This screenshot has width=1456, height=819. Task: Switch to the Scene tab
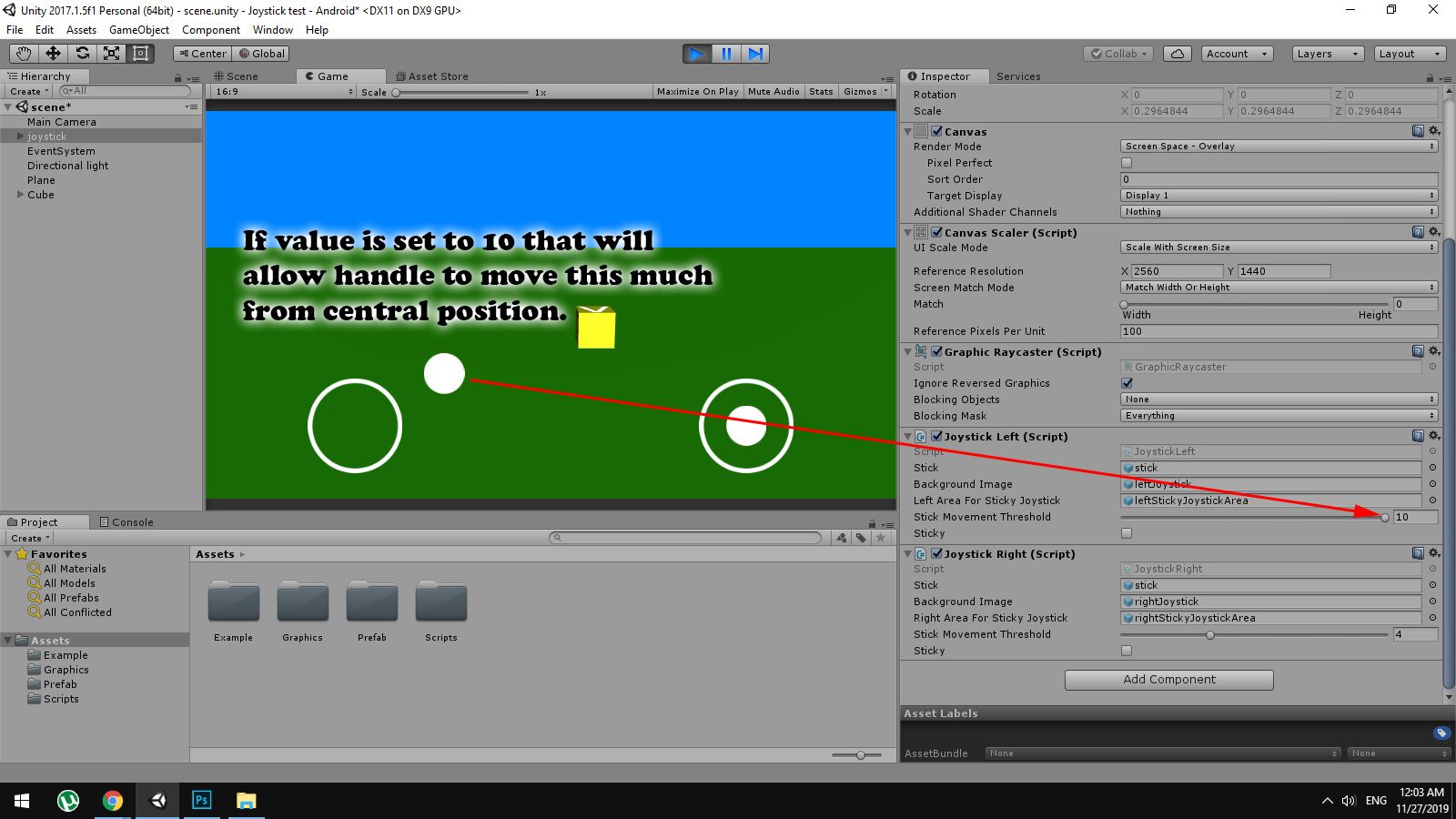pos(237,76)
